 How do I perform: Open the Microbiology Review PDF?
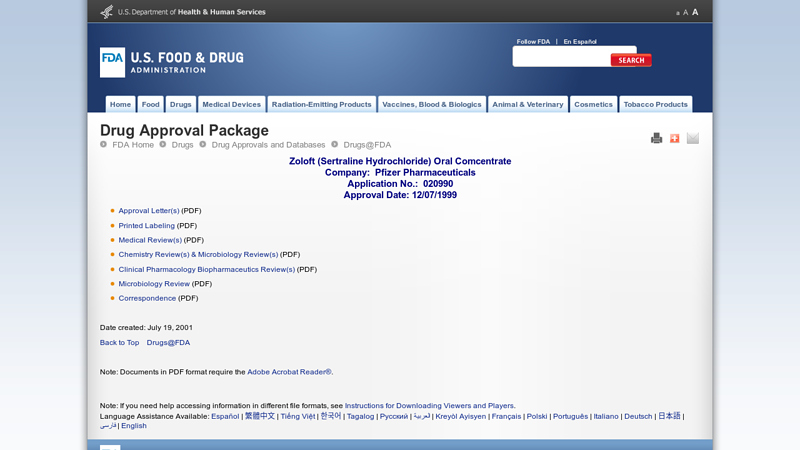coord(154,284)
